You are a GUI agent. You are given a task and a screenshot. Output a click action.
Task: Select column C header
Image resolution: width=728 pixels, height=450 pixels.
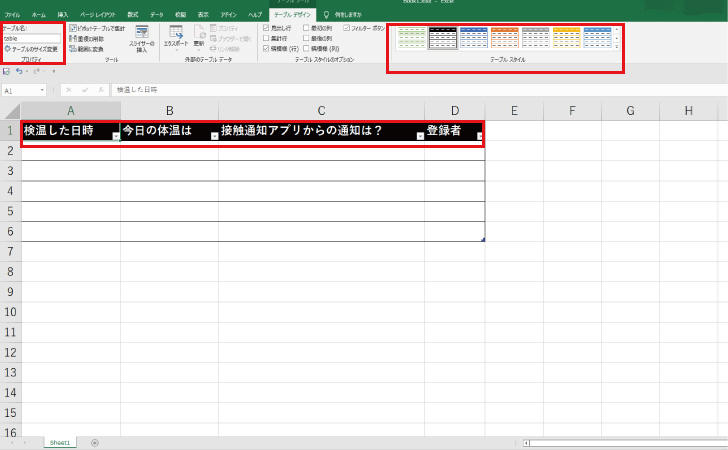(x=321, y=111)
